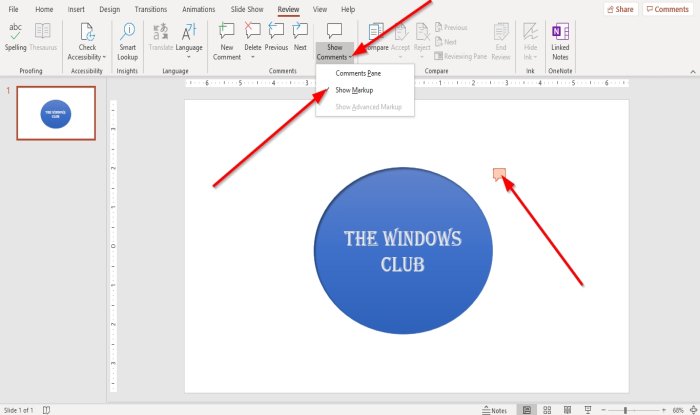The height and width of the screenshot is (415, 700).
Task: Select slide 1 thumbnail
Action: 56,113
